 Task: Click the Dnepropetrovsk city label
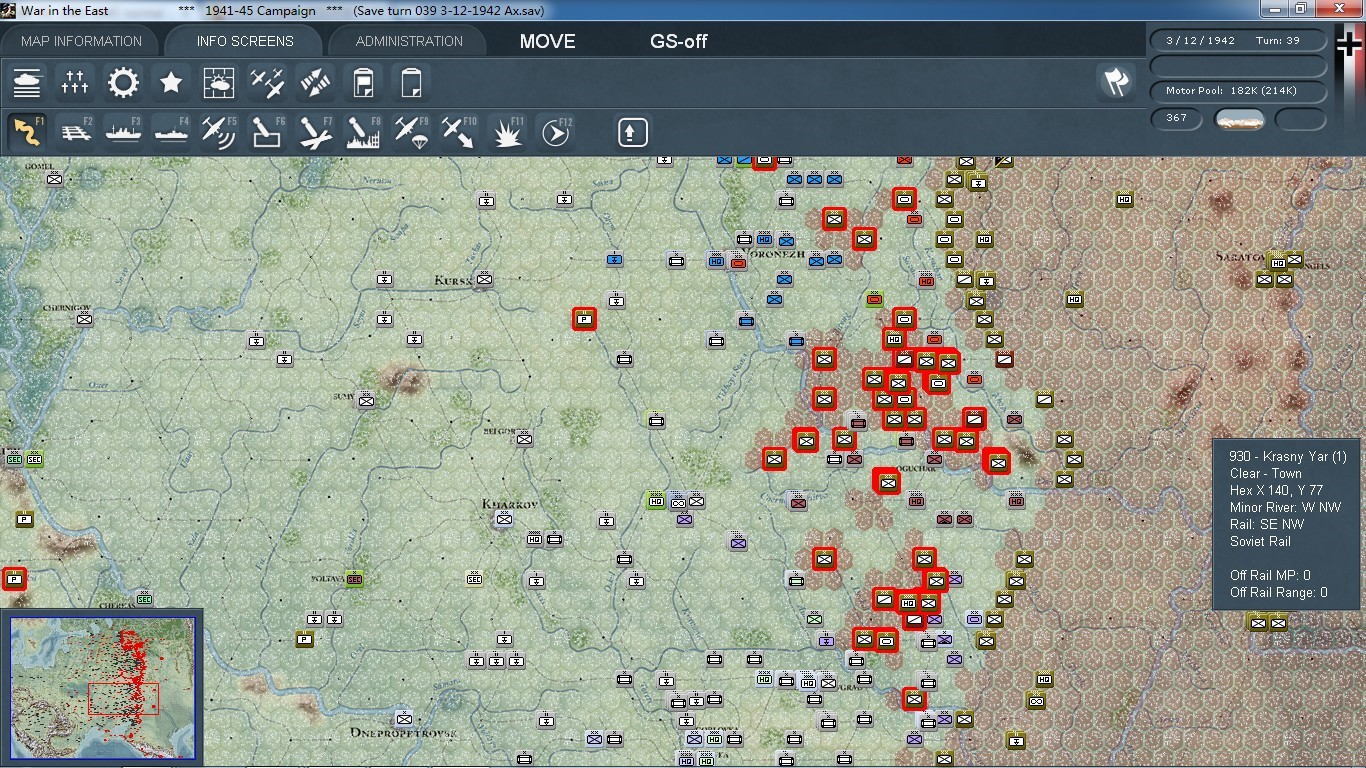click(403, 733)
